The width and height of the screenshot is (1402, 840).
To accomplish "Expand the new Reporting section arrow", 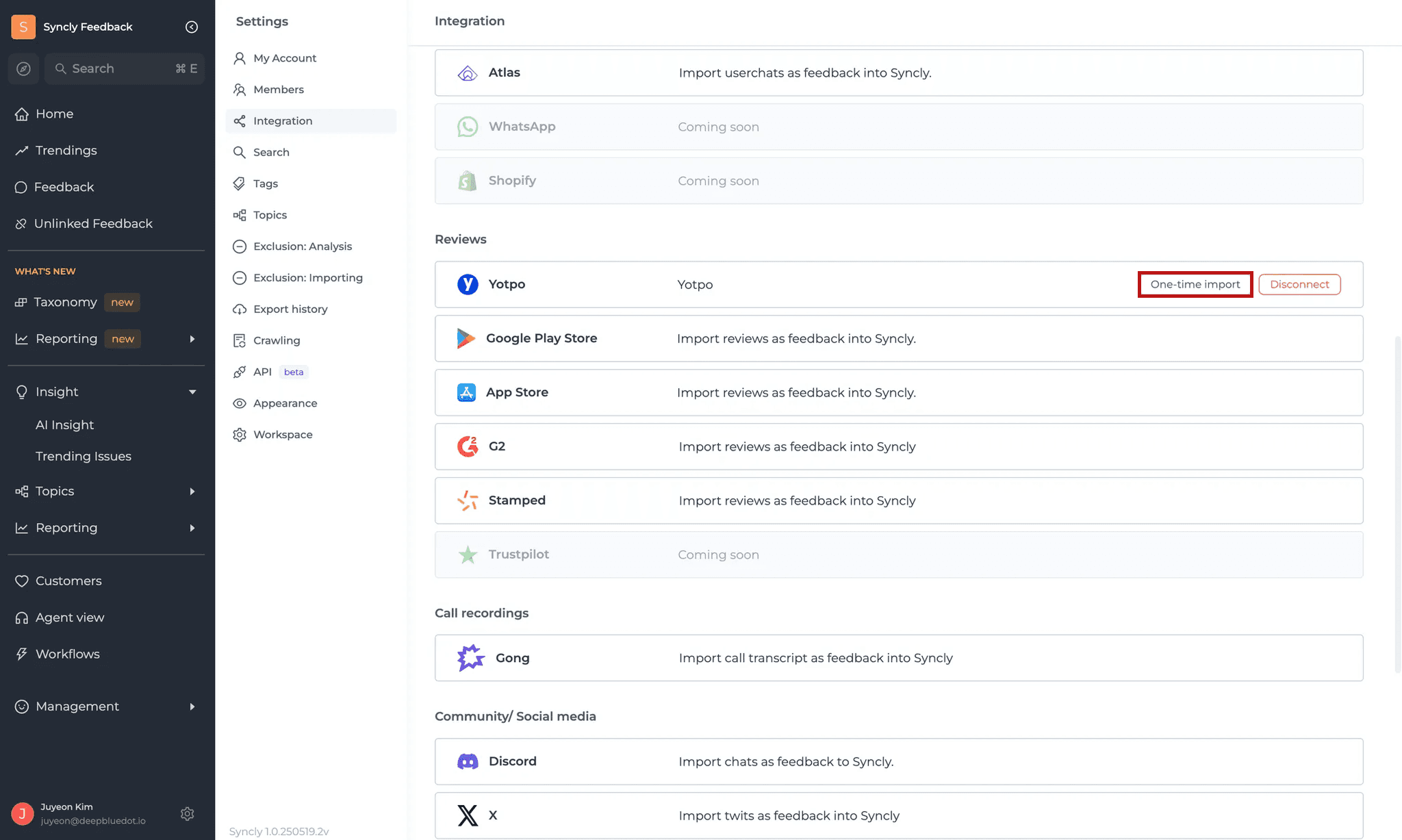I will point(192,339).
